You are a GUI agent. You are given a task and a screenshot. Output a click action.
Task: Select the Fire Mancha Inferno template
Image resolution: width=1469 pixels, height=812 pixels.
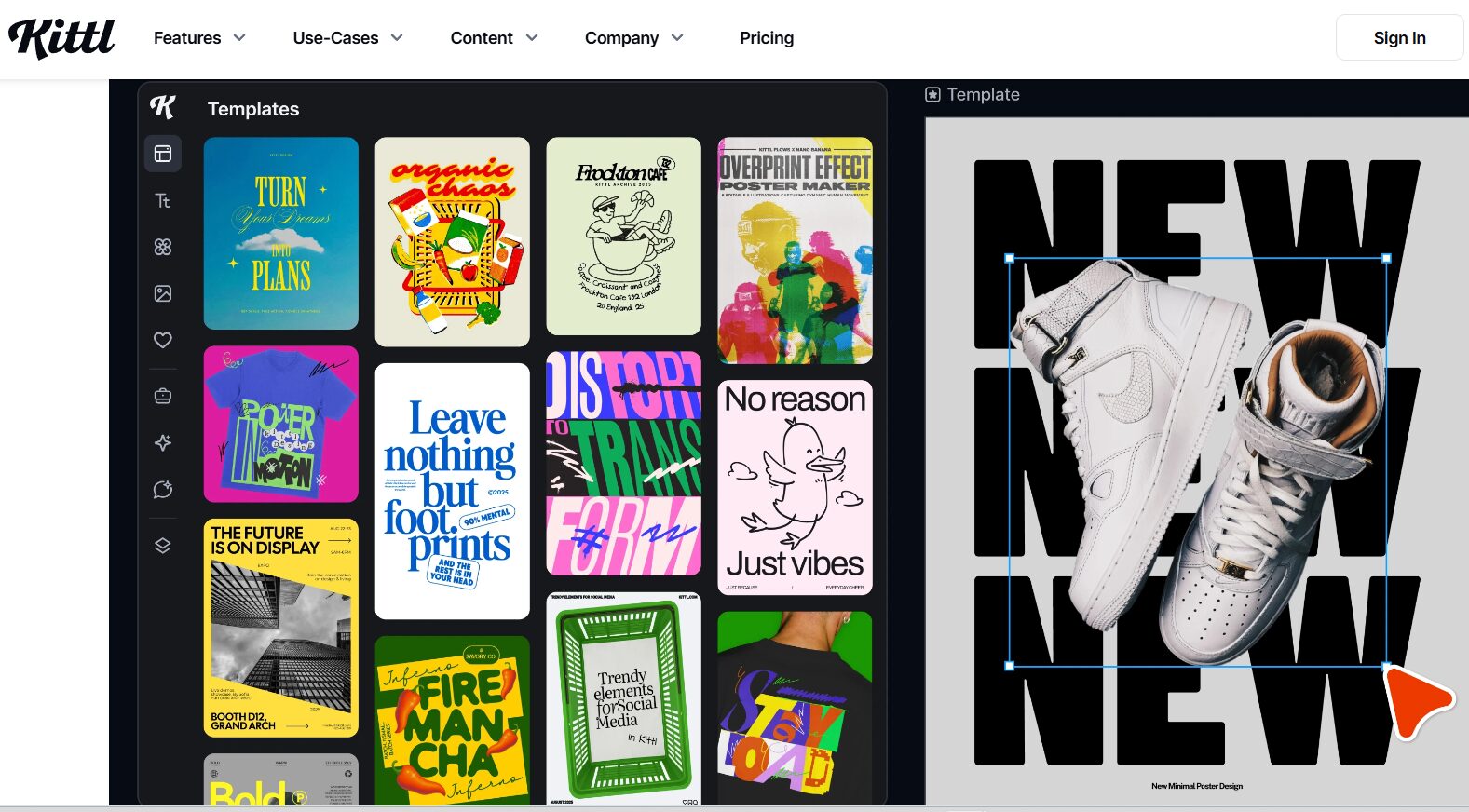click(453, 721)
